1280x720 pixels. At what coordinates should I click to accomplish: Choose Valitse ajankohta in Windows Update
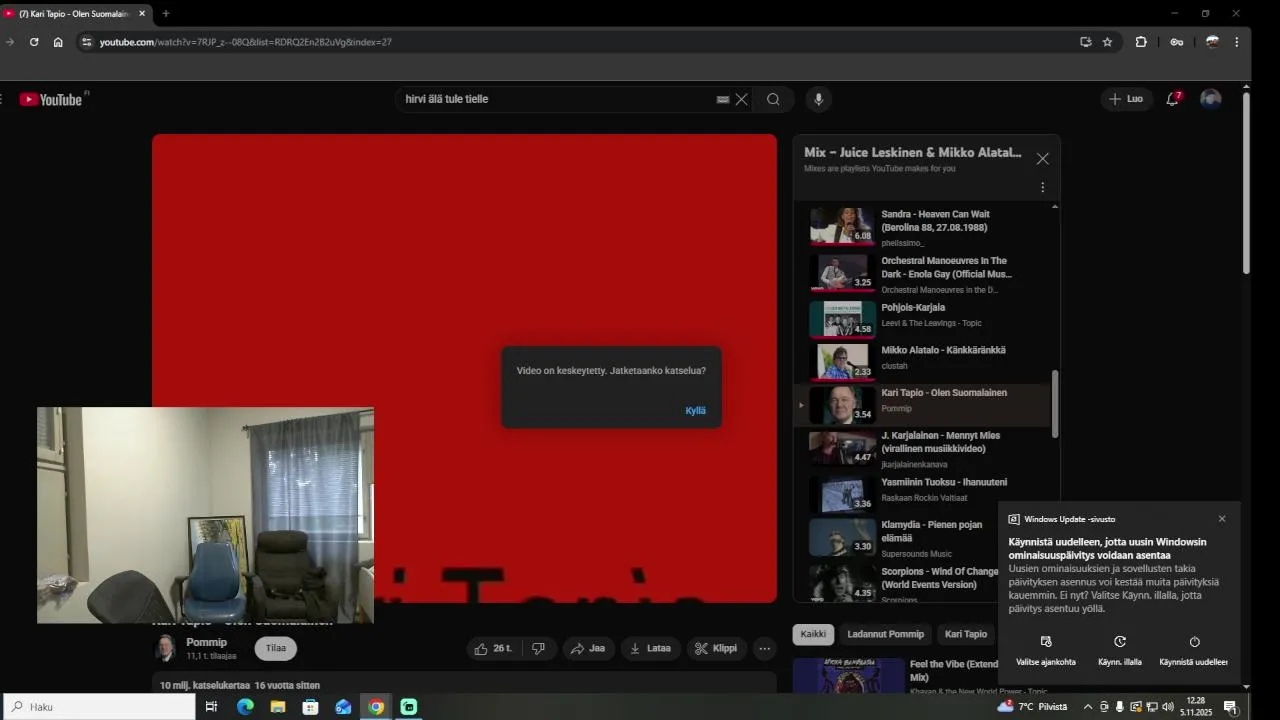(x=1046, y=651)
